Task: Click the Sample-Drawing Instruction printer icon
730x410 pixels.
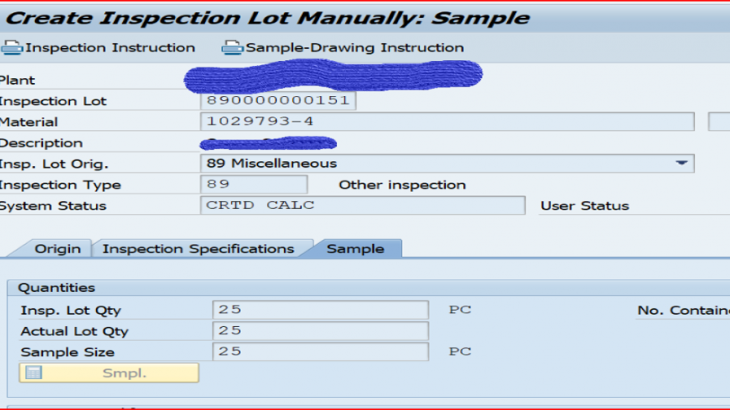Action: pyautogui.click(x=232, y=47)
